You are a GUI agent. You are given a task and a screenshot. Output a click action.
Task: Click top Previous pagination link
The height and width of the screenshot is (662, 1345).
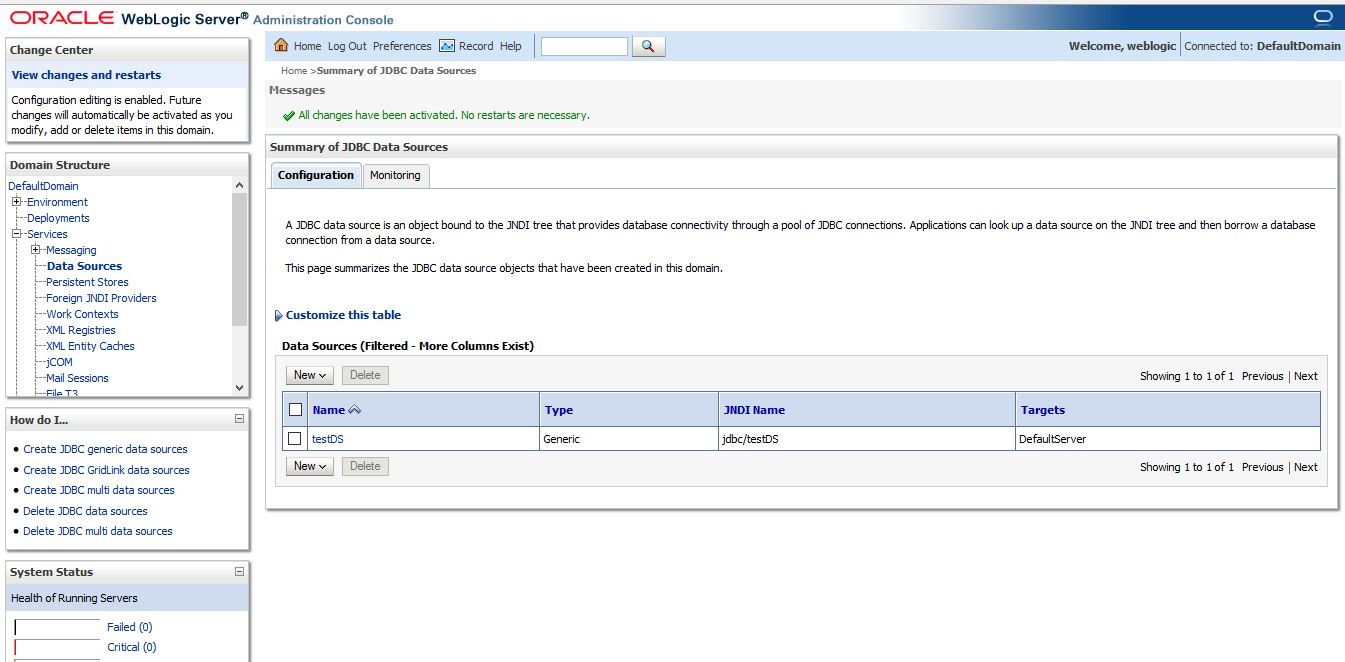(1262, 376)
